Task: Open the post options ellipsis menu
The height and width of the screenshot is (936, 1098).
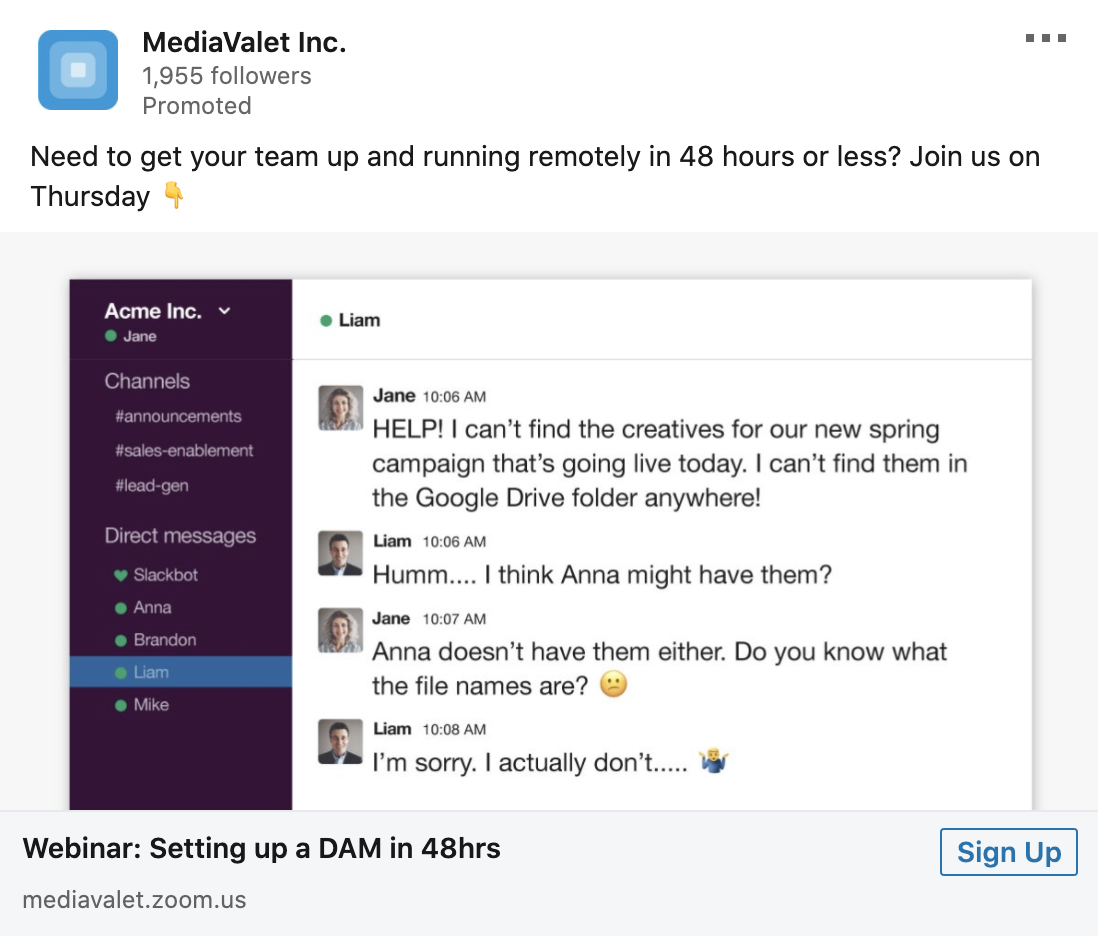Action: tap(1046, 38)
